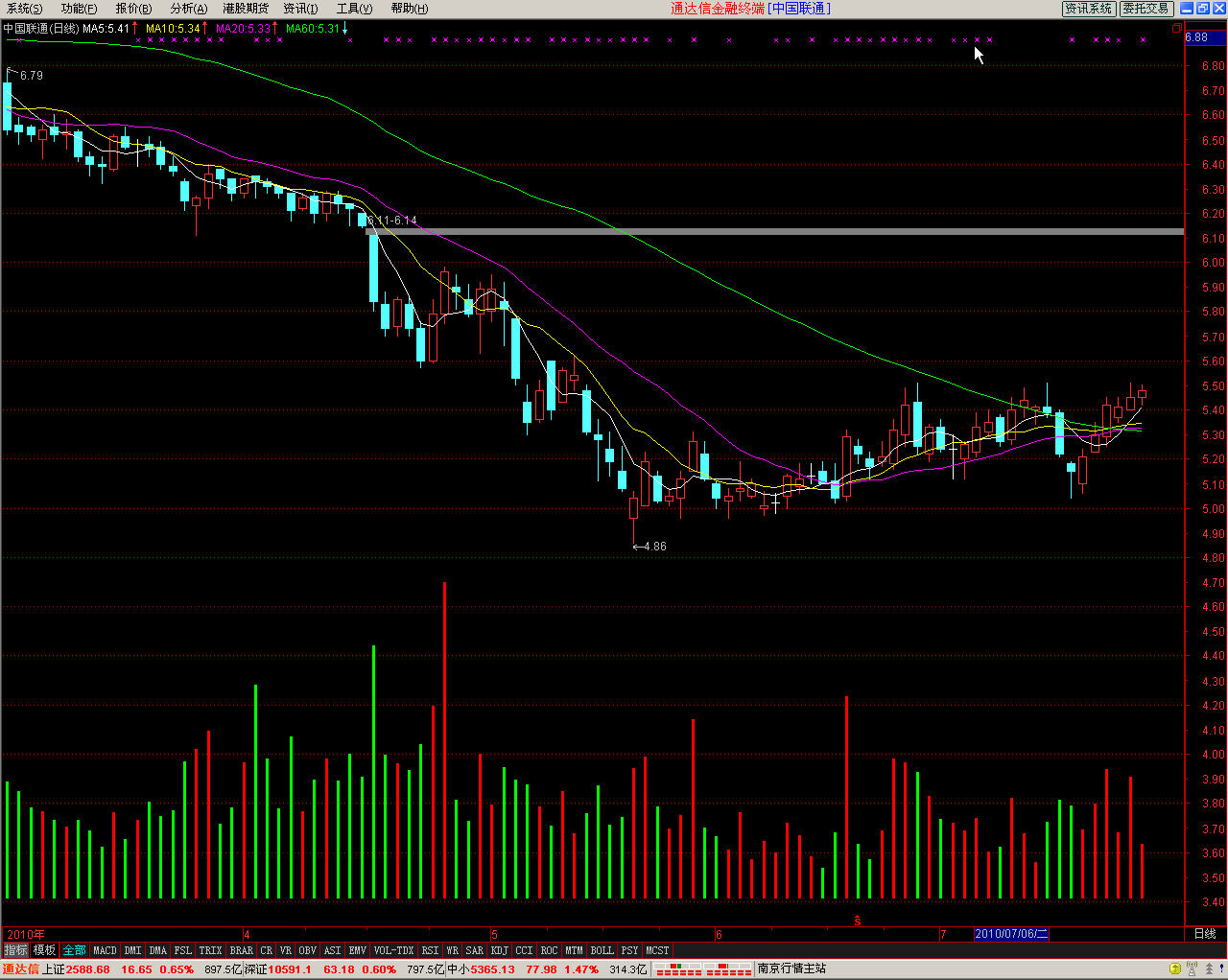Viewport: 1228px width, 980px height.
Task: Click the 2010年 label on the time axis
Action: 26,934
